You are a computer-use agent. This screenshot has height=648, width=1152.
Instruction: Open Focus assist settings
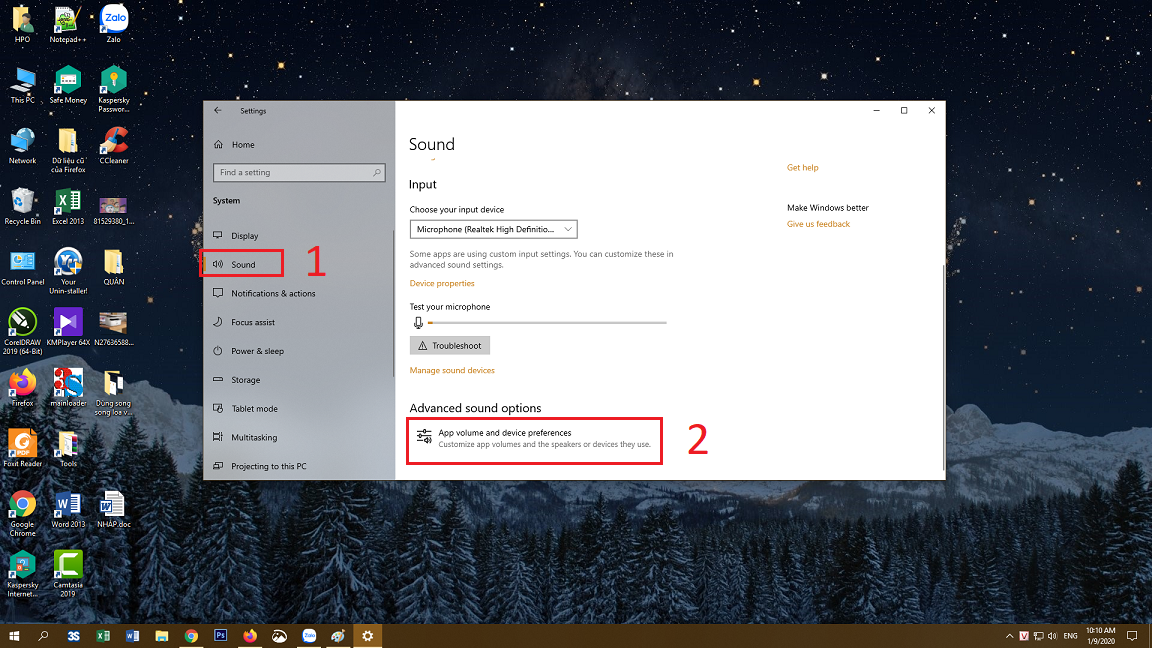pos(252,323)
